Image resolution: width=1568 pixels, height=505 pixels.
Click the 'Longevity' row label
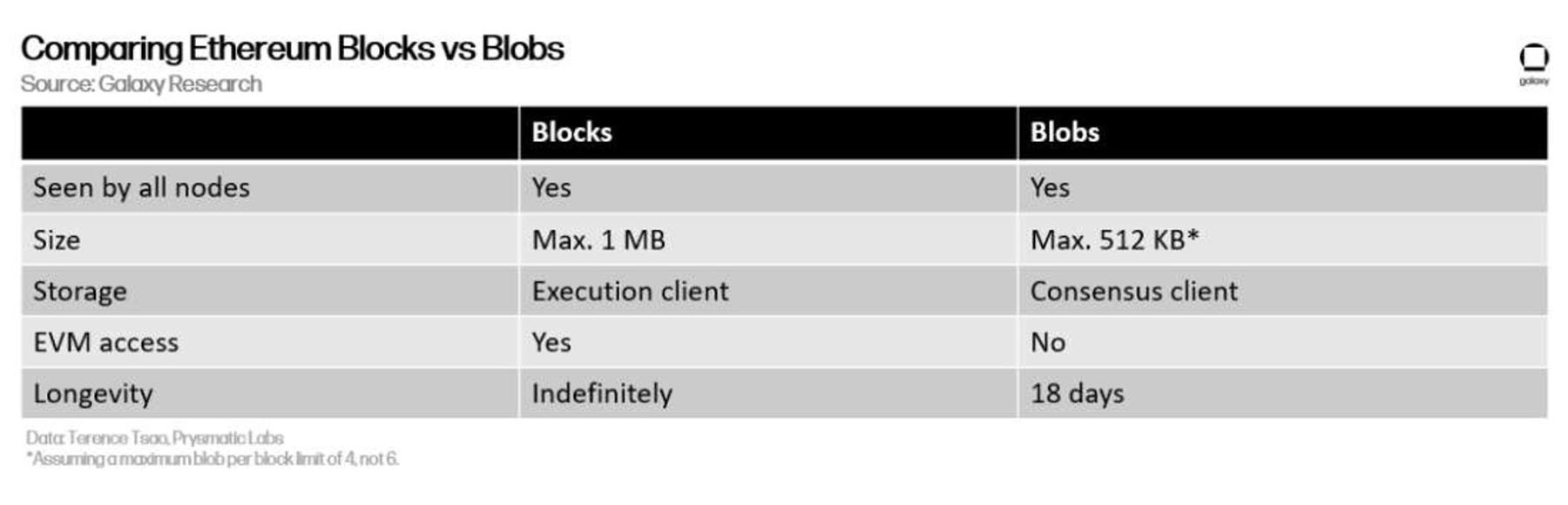[93, 394]
